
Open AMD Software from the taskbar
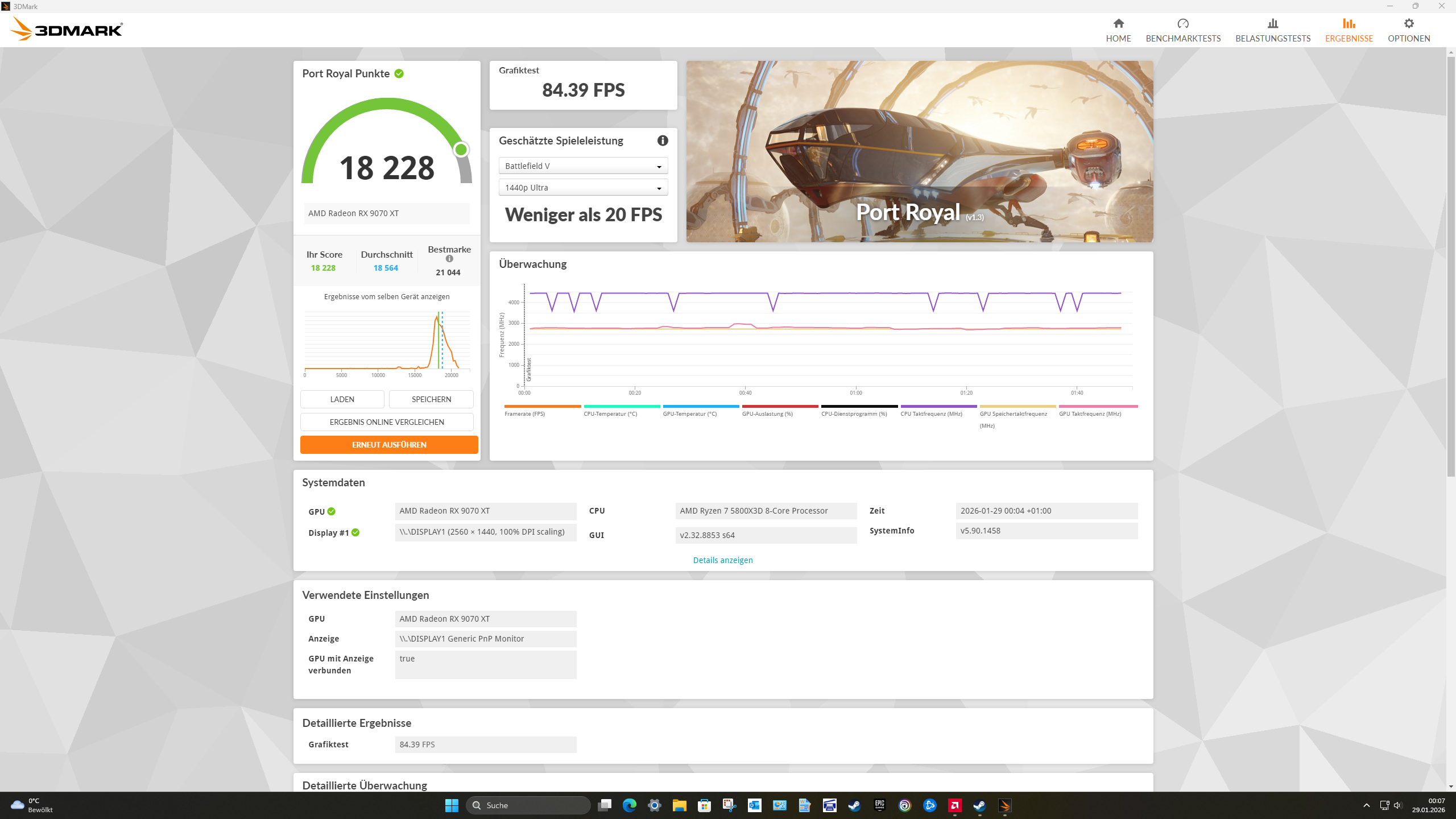955,805
